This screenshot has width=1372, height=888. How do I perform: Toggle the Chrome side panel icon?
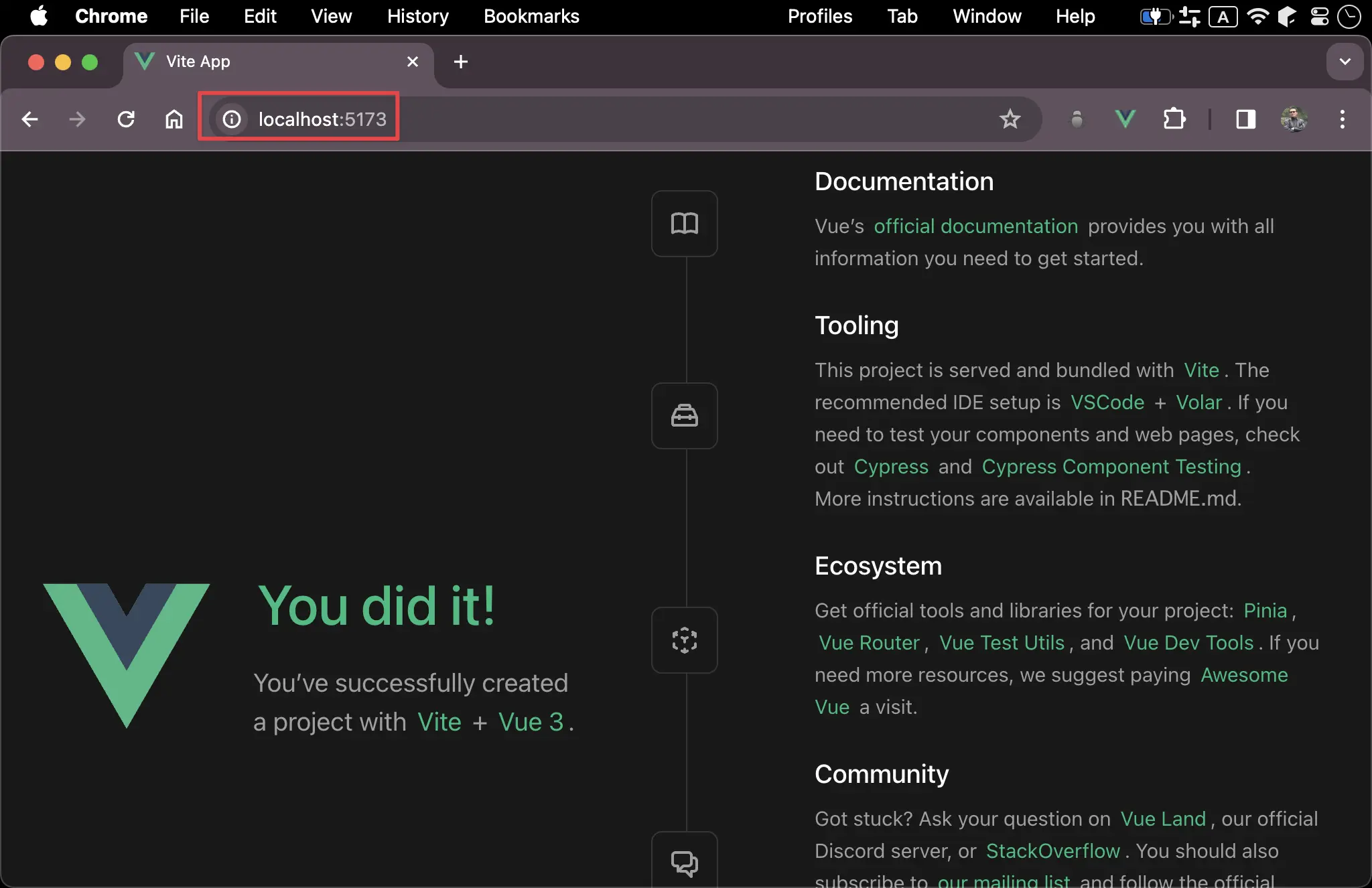[1246, 119]
